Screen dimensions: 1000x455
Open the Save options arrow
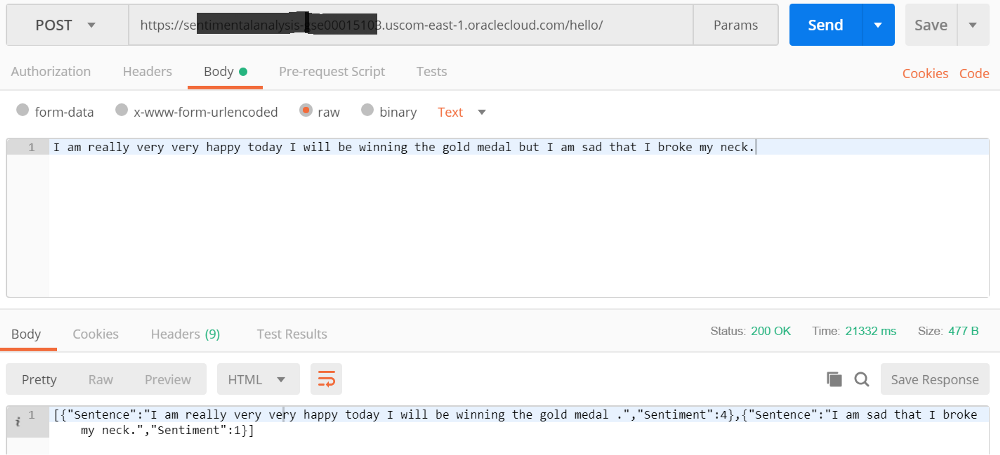[973, 25]
